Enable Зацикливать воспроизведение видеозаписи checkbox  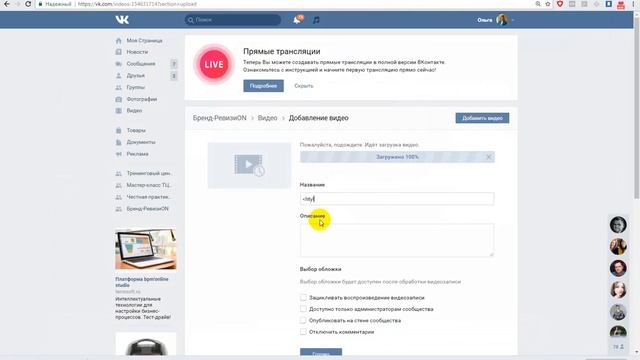(303, 298)
